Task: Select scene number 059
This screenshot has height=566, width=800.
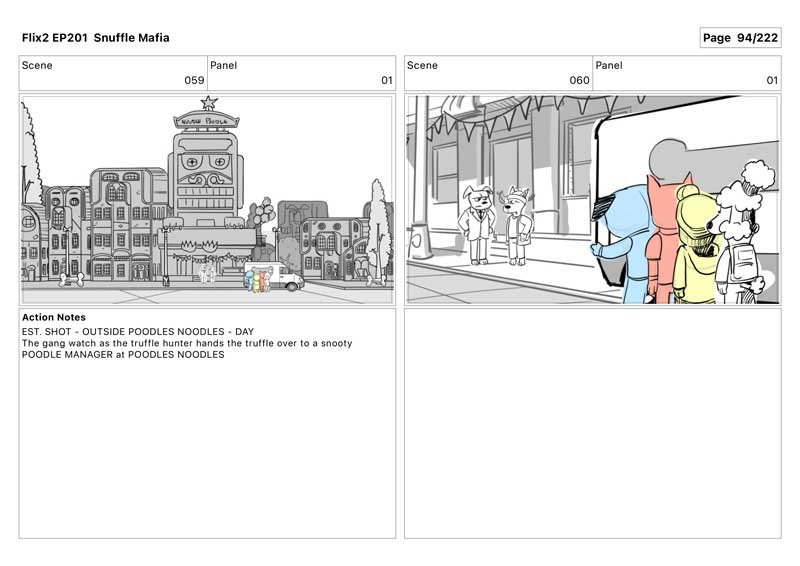Action: [x=194, y=80]
